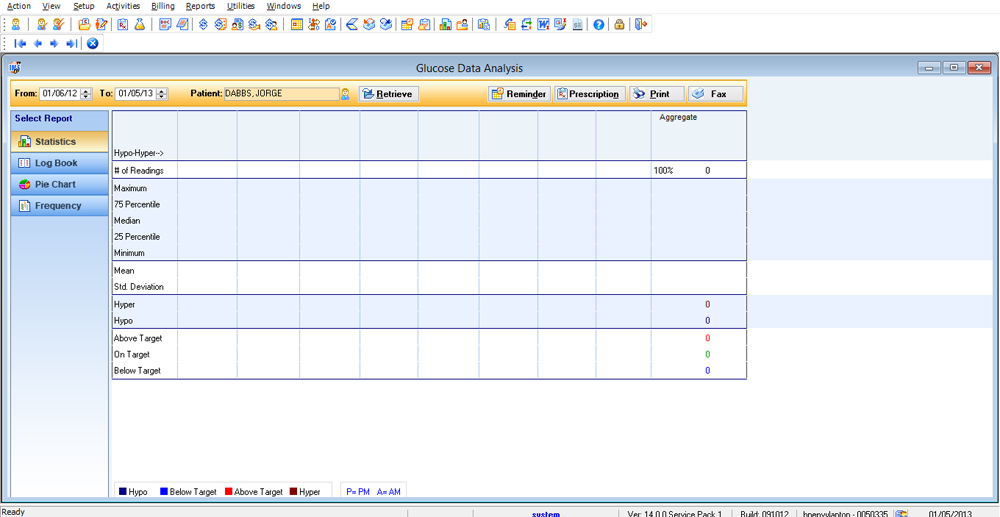Click the status bar icon beside bperrylaptop
1000x517 pixels.
[901, 513]
